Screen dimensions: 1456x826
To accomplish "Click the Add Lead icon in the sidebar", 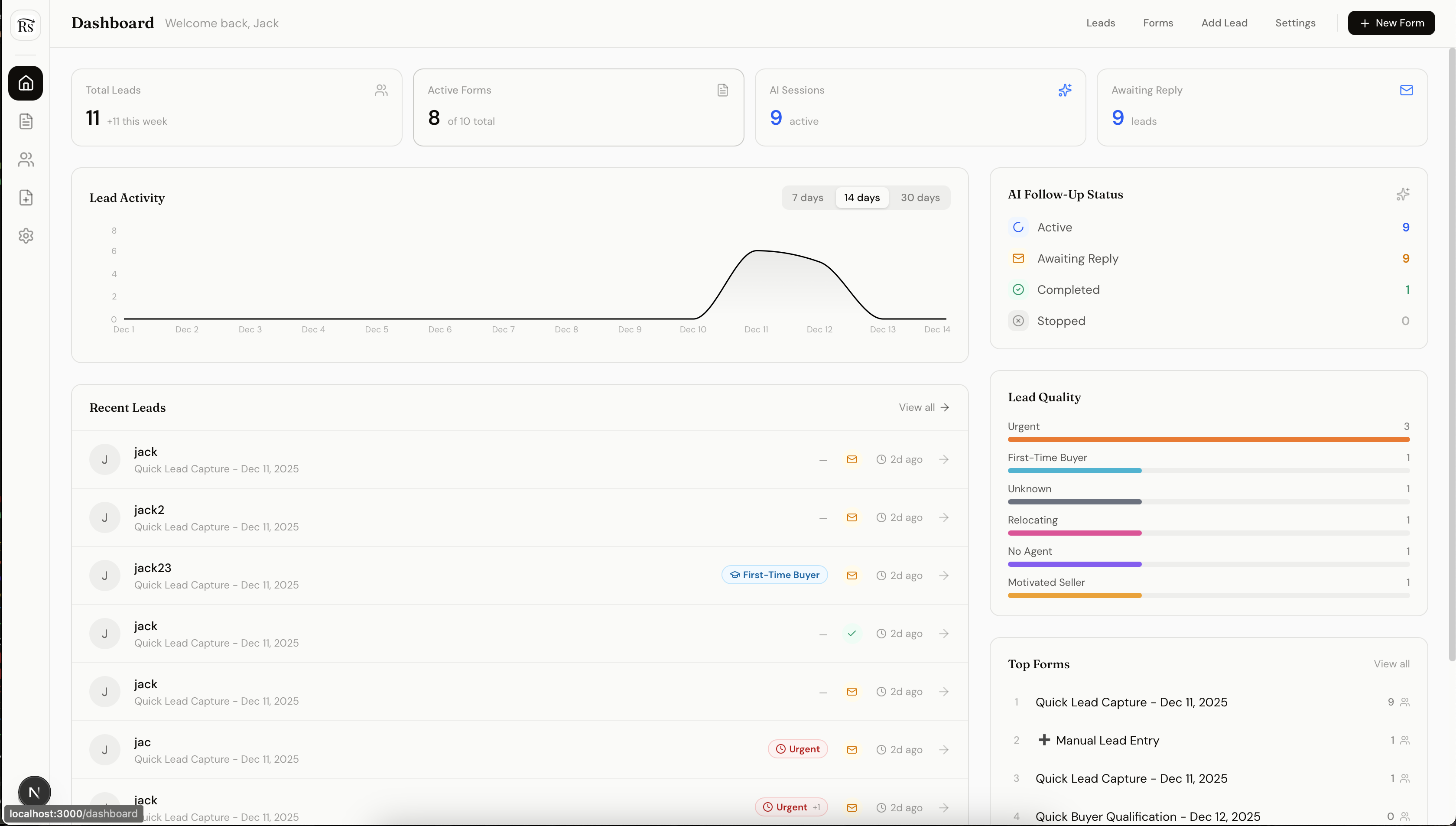I will pos(26,198).
